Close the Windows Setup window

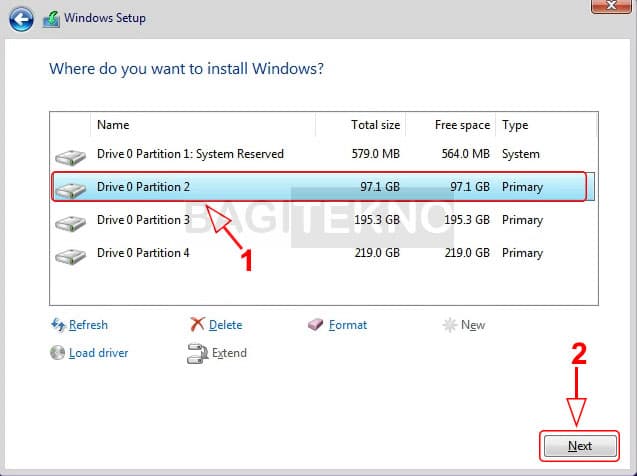611,6
